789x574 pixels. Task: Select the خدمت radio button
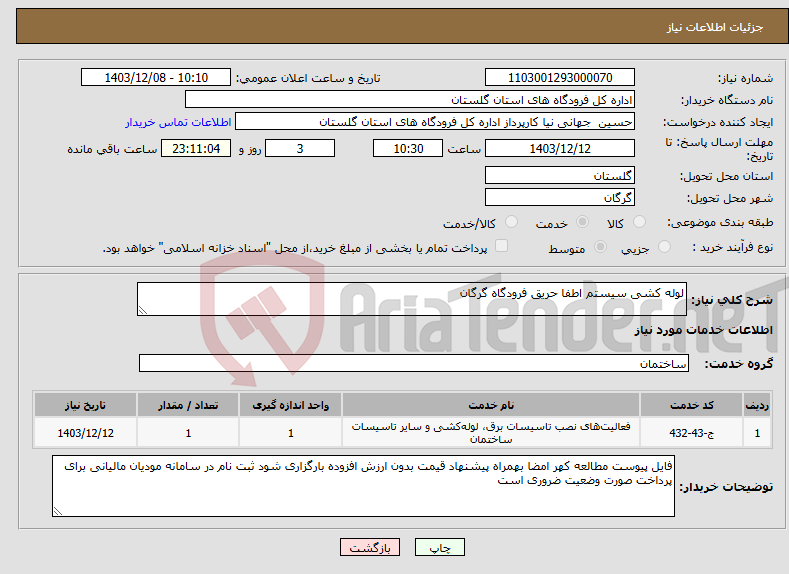point(582,222)
